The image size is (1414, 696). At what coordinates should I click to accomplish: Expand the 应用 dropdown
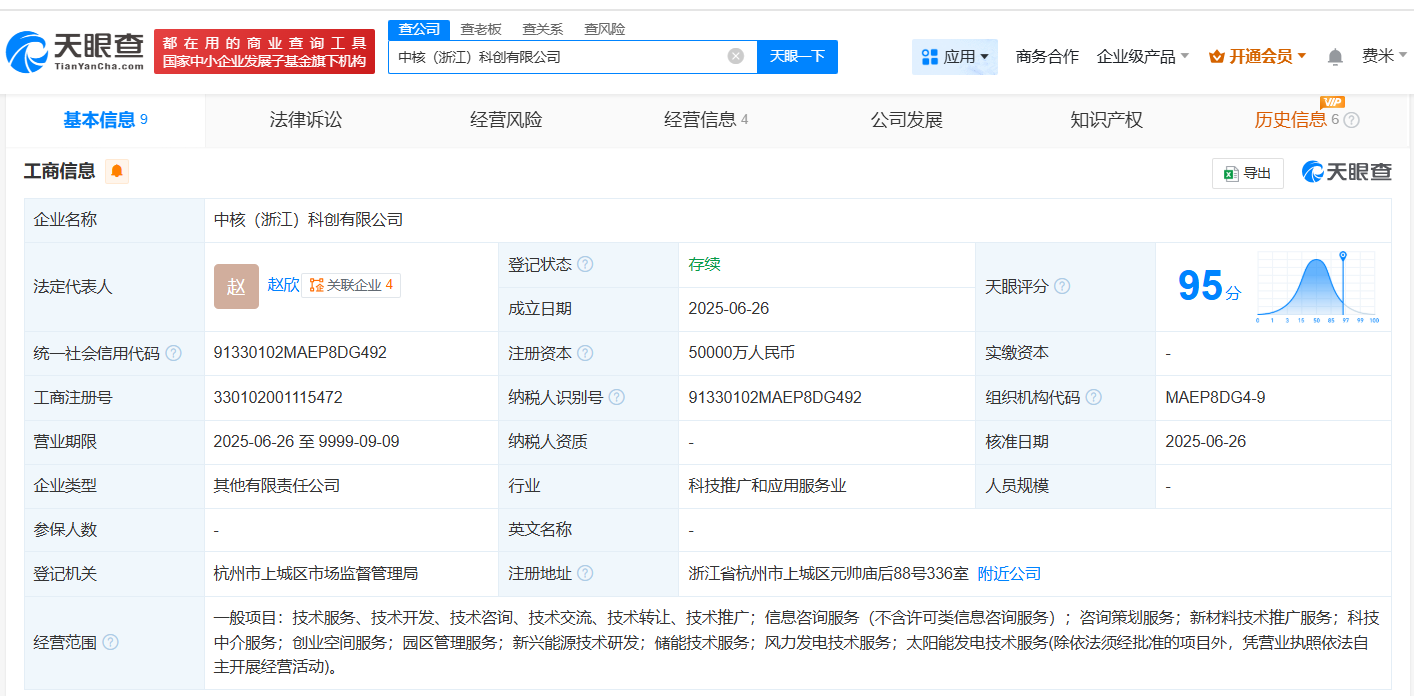pyautogui.click(x=955, y=57)
